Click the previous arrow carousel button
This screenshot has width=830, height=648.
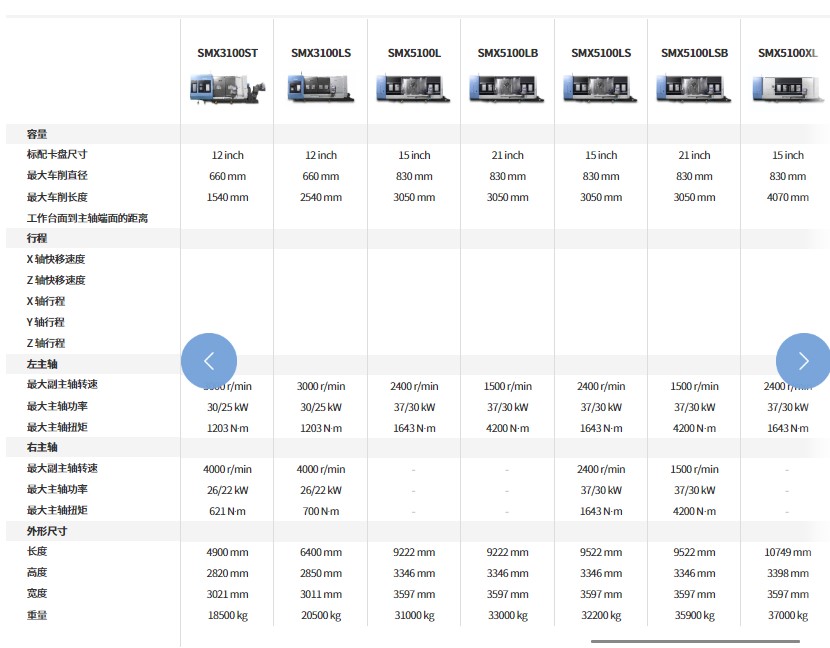tap(209, 361)
